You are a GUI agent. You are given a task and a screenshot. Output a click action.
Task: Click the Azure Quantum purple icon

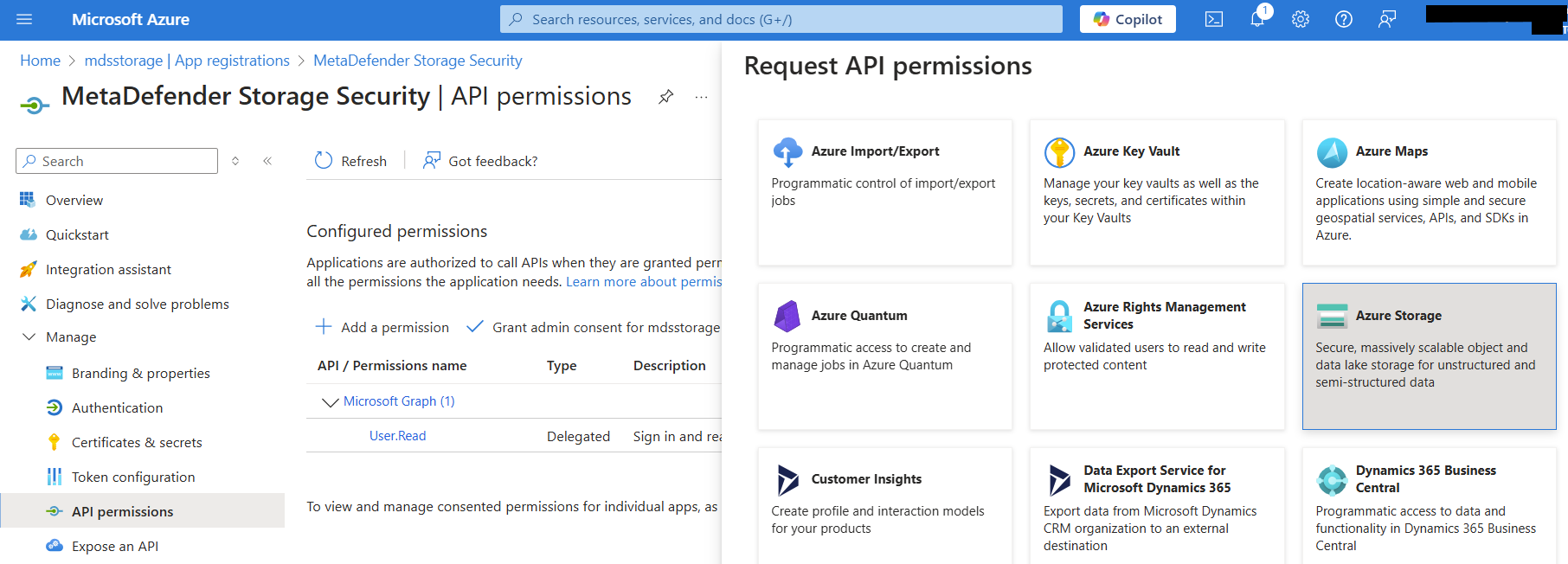(787, 316)
